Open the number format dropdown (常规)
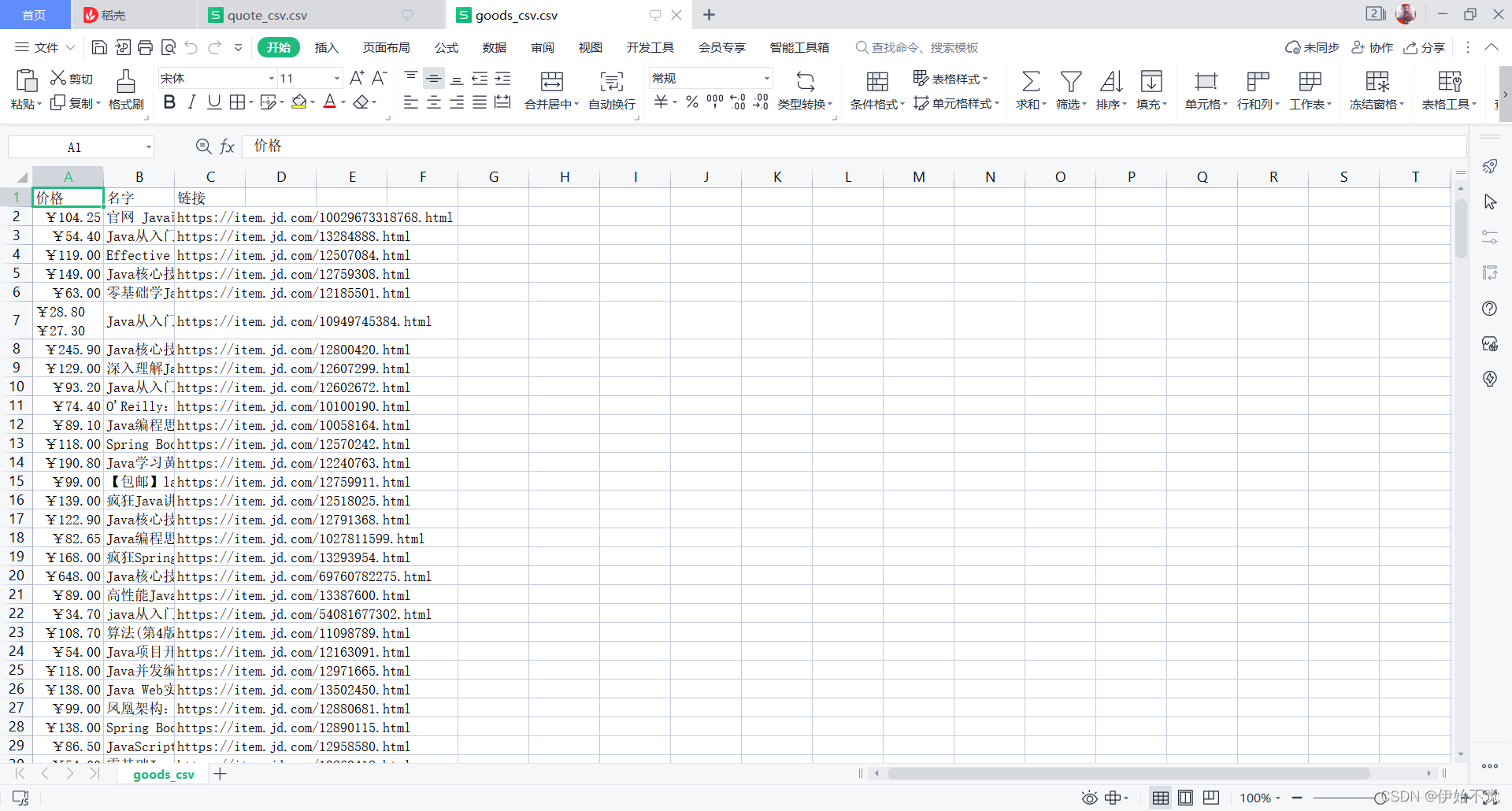1512x811 pixels. (766, 78)
